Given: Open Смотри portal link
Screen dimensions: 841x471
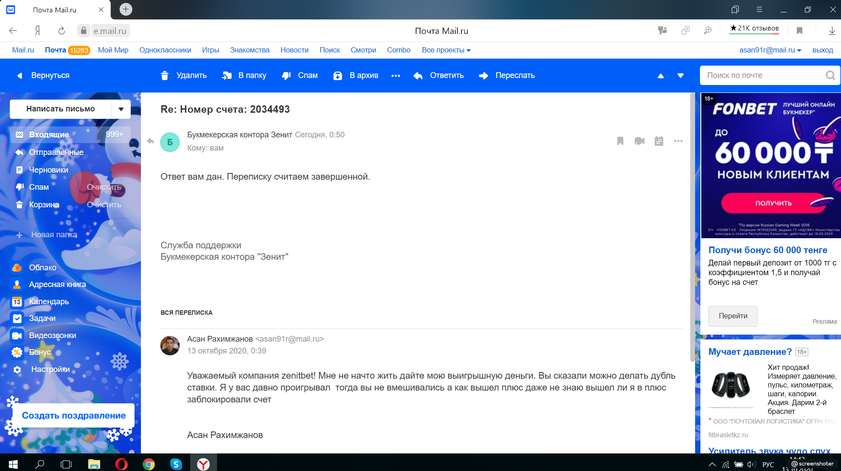Looking at the screenshot, I should pos(363,50).
